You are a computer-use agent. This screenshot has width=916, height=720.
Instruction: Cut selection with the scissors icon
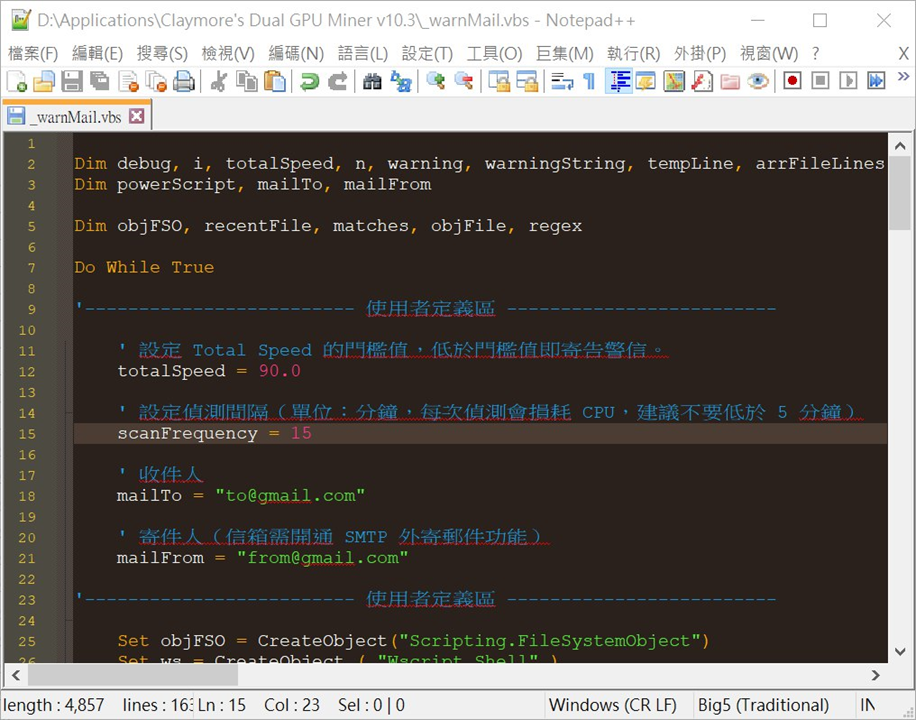218,81
